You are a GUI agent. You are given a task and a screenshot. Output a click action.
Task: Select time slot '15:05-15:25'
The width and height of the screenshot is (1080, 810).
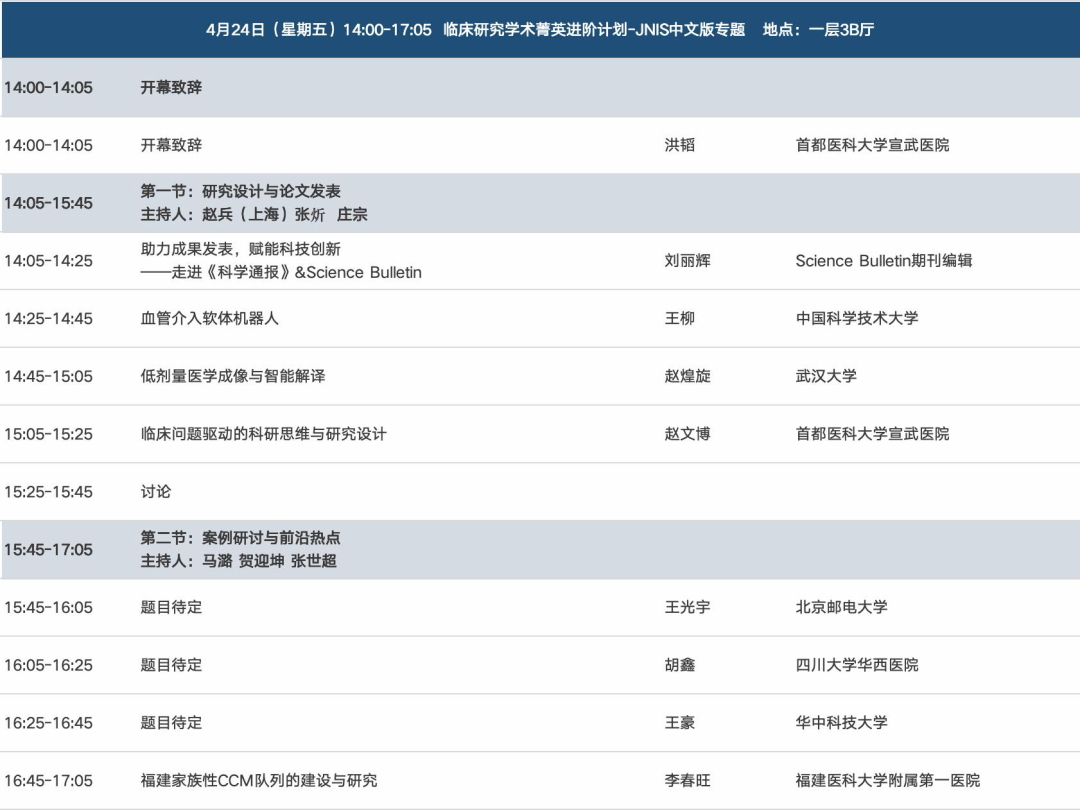point(48,434)
